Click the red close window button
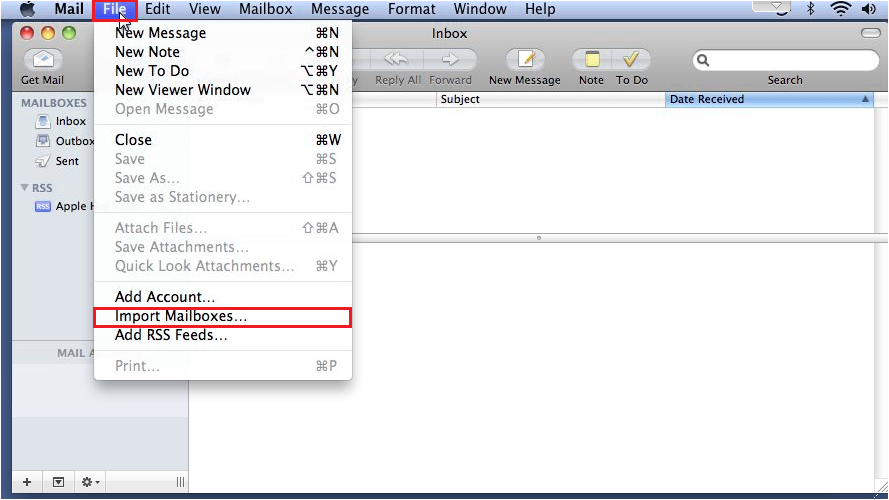This screenshot has height=500, width=889. point(27,33)
